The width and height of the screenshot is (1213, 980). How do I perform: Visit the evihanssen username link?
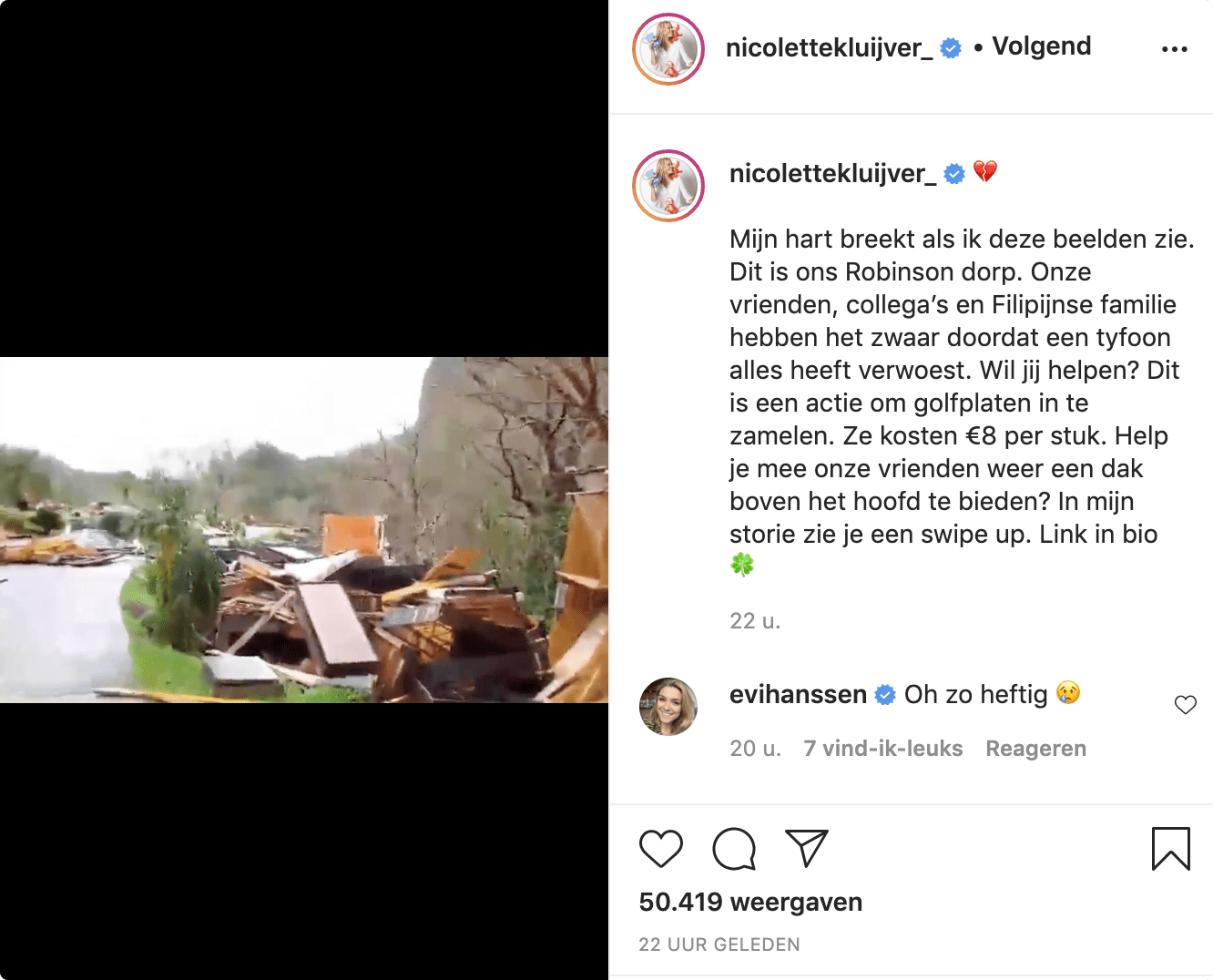798,694
